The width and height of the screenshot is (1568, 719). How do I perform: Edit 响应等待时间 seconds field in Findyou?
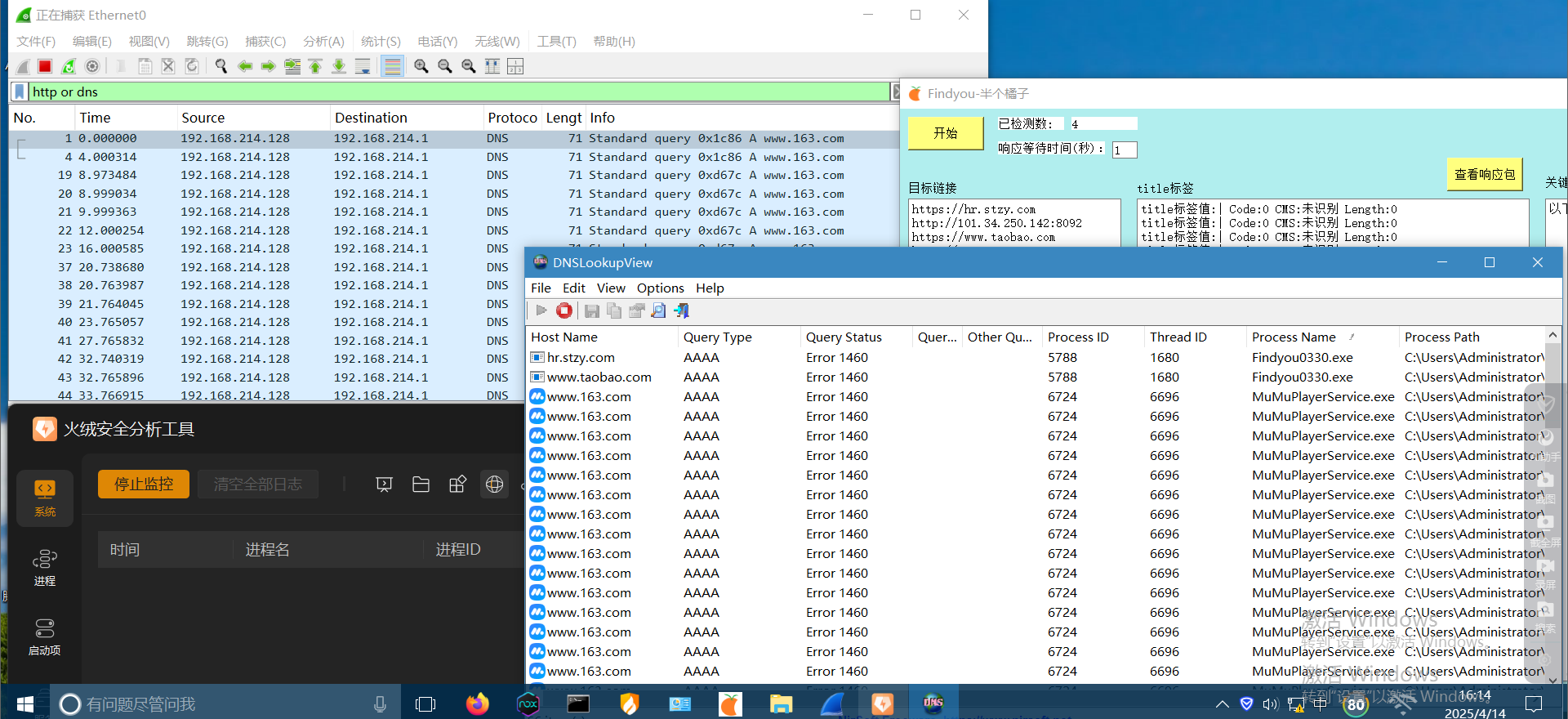(1125, 150)
